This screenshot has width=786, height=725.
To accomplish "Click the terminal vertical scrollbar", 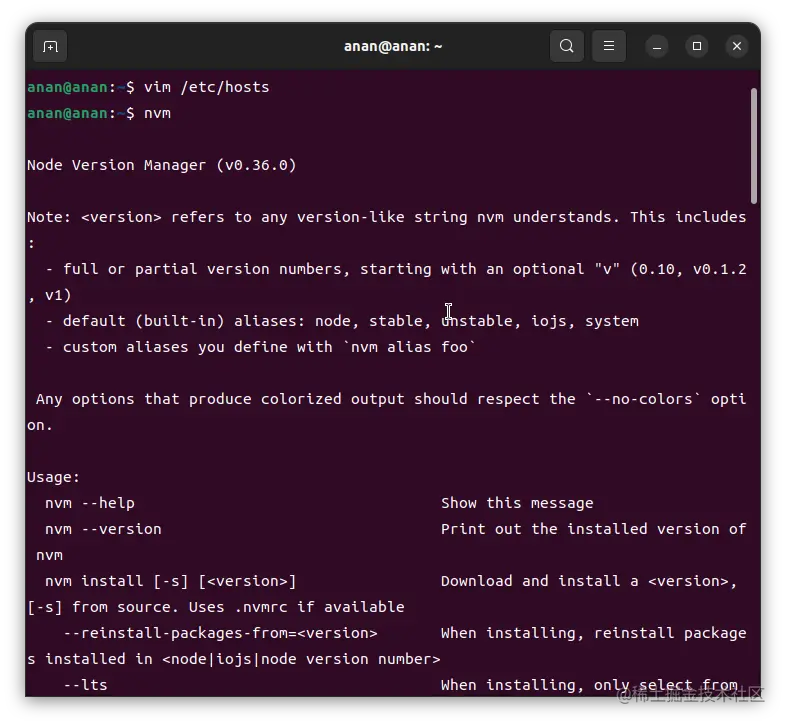I will [753, 146].
